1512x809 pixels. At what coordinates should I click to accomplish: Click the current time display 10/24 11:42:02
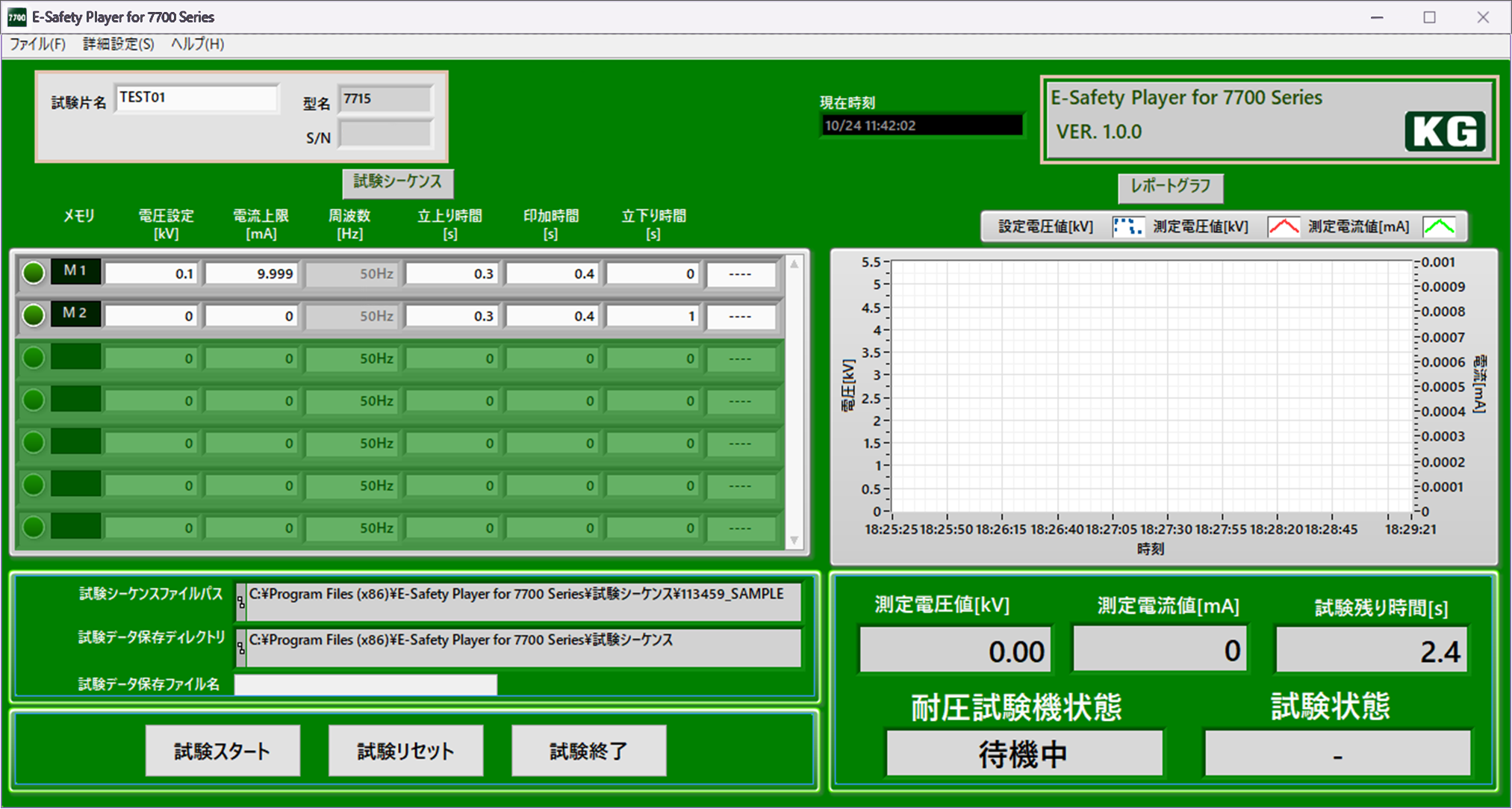(922, 125)
